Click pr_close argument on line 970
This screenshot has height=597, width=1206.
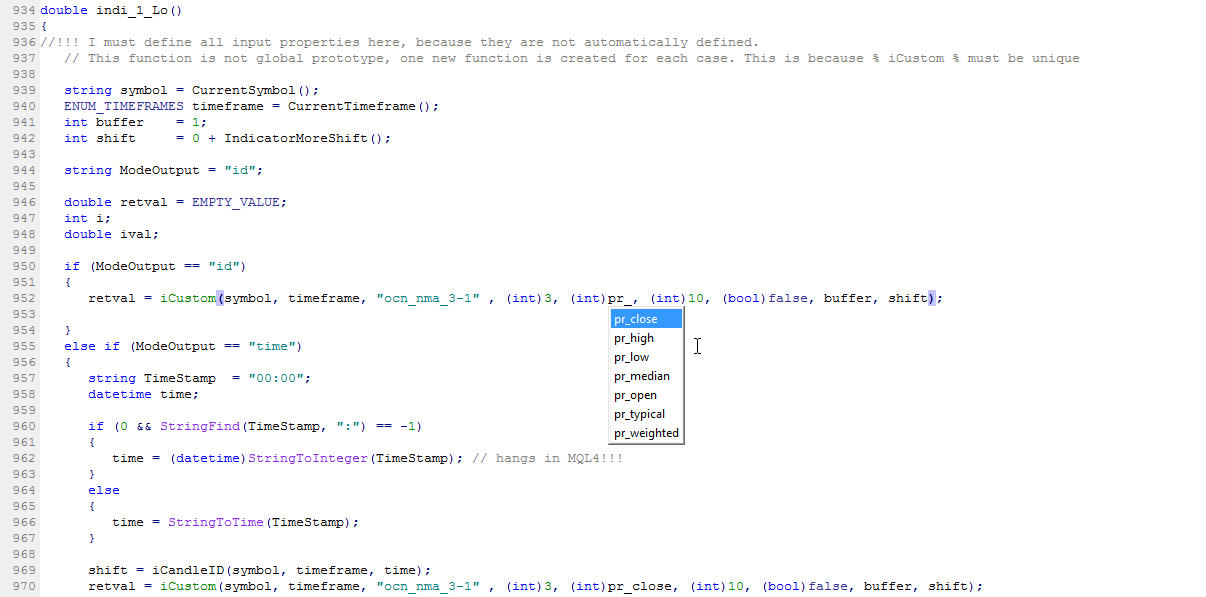pos(640,586)
